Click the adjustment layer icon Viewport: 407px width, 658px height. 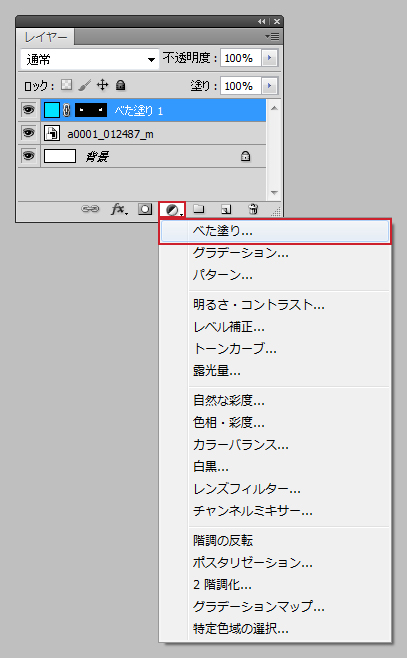[x=172, y=209]
